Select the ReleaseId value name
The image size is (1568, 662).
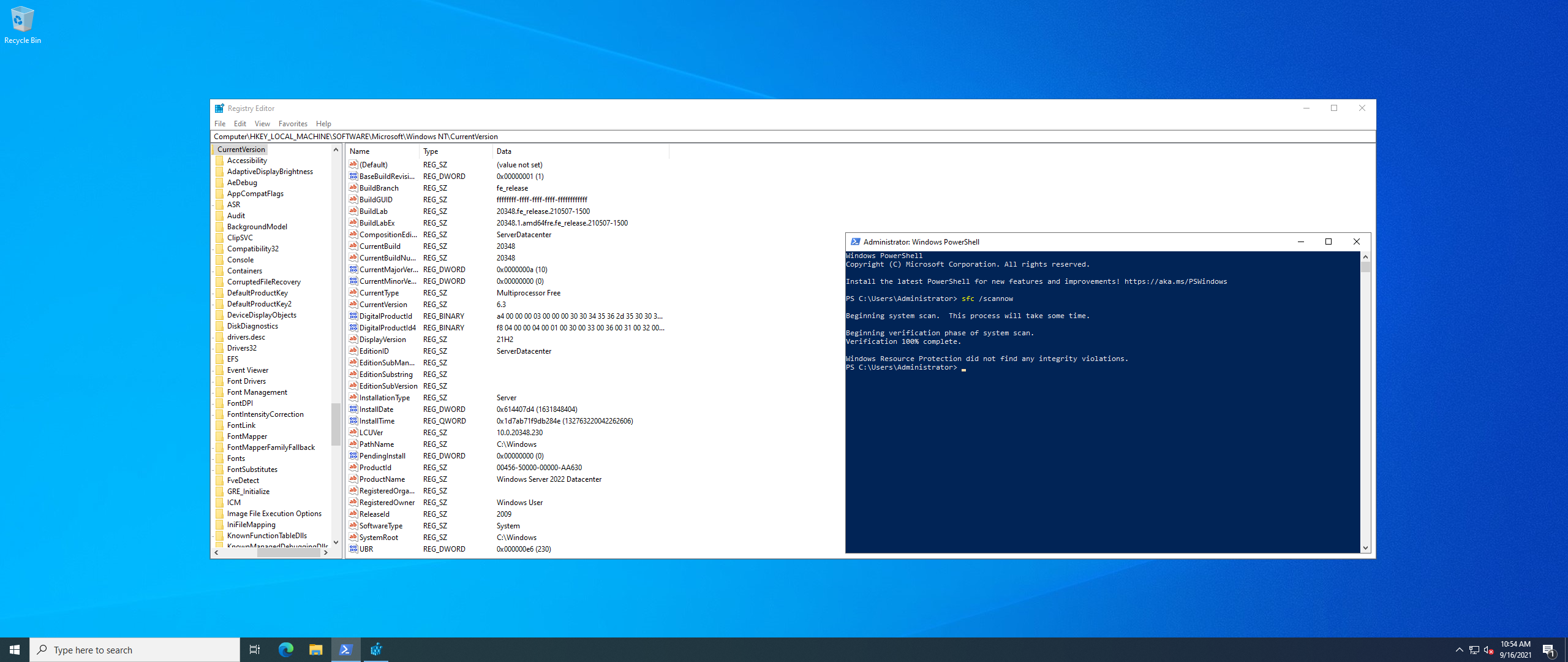point(374,514)
